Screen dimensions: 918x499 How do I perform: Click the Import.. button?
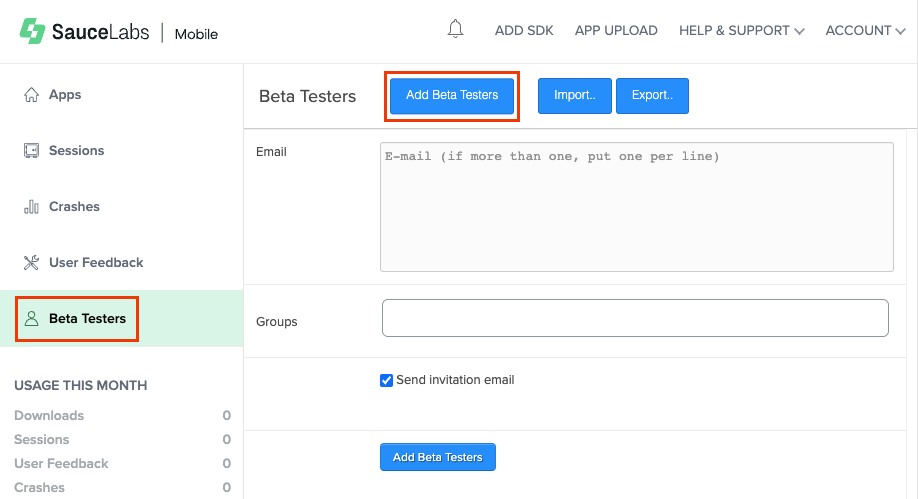575,96
